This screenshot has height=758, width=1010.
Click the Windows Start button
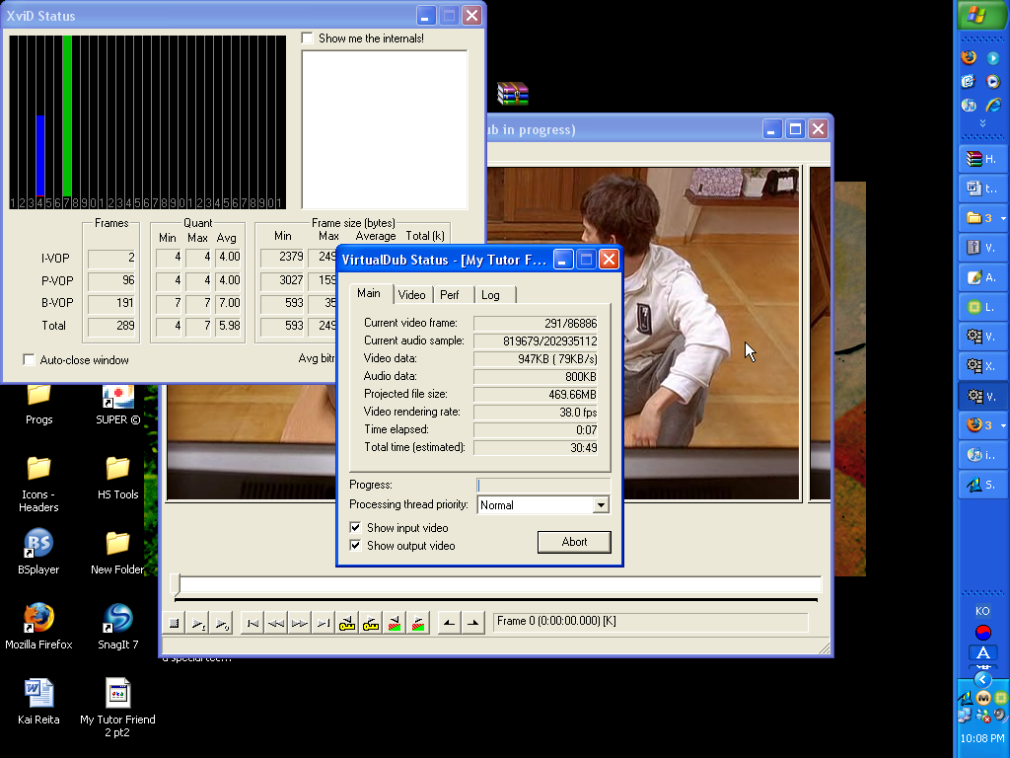[982, 15]
